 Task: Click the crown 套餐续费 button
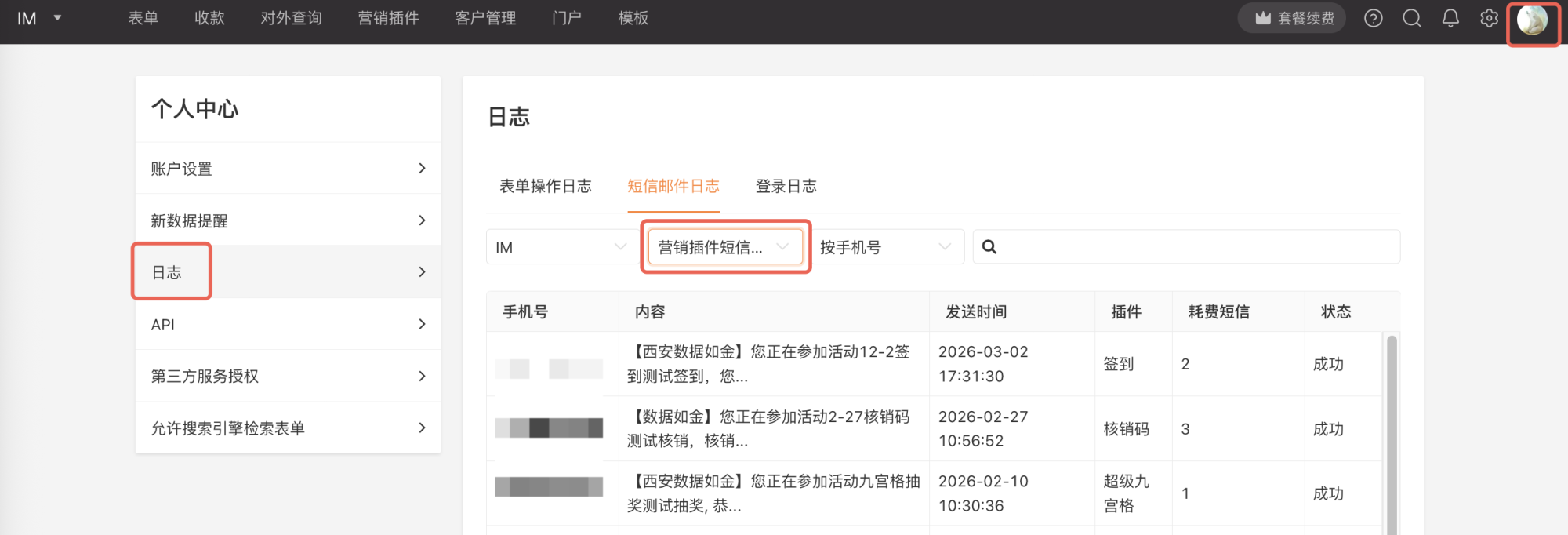(1292, 18)
